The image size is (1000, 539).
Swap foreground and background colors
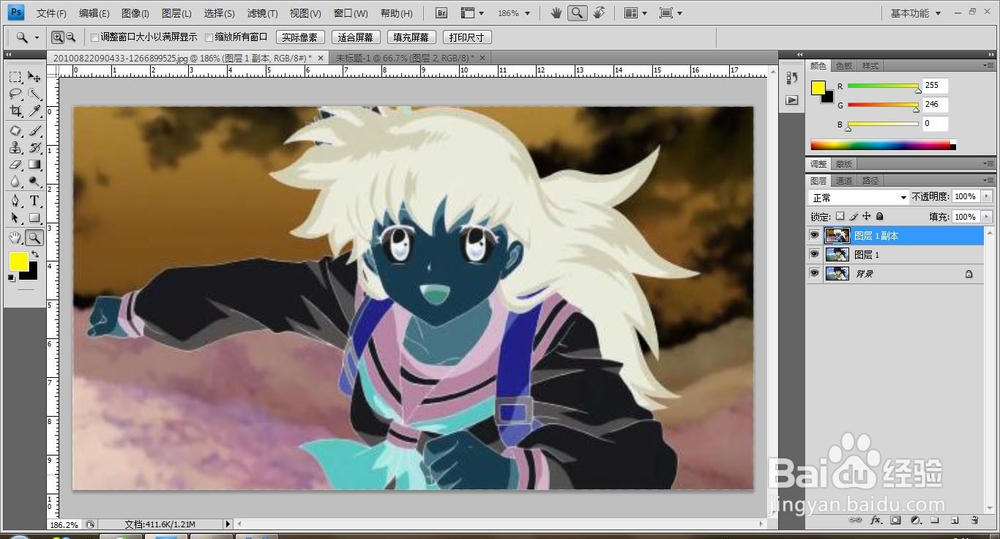[x=35, y=255]
